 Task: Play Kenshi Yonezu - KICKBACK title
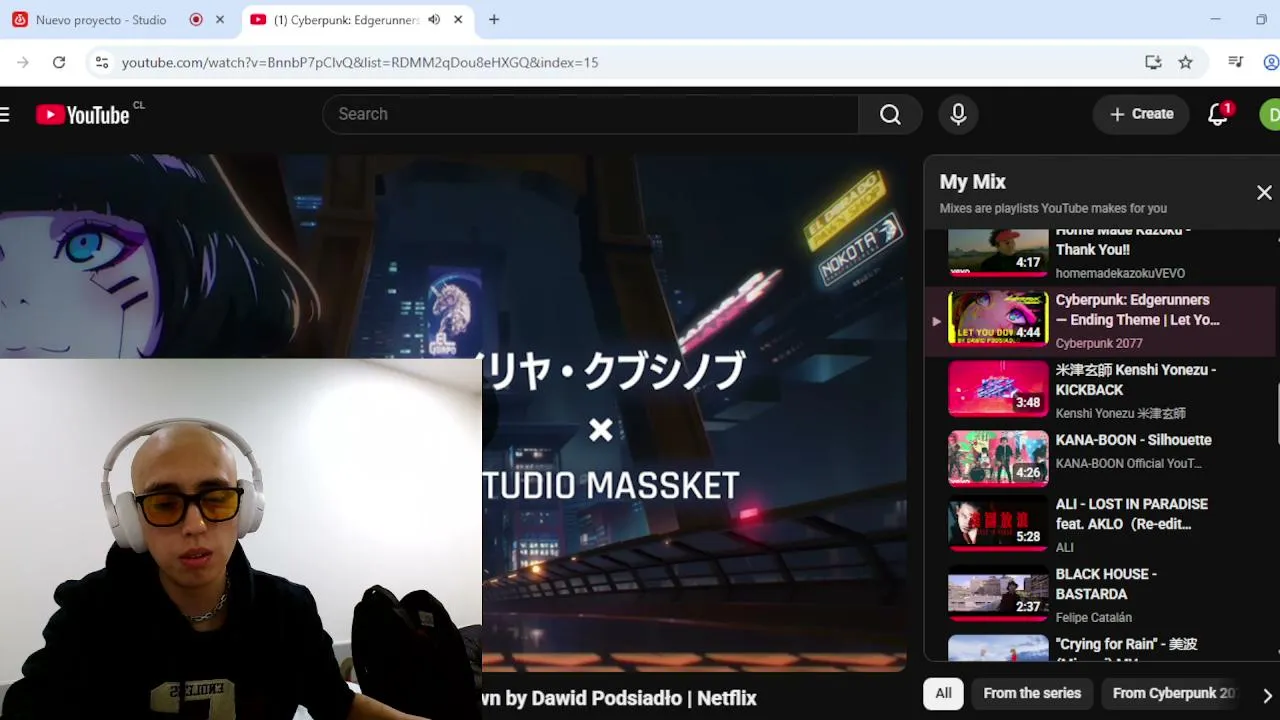[x=1136, y=380]
